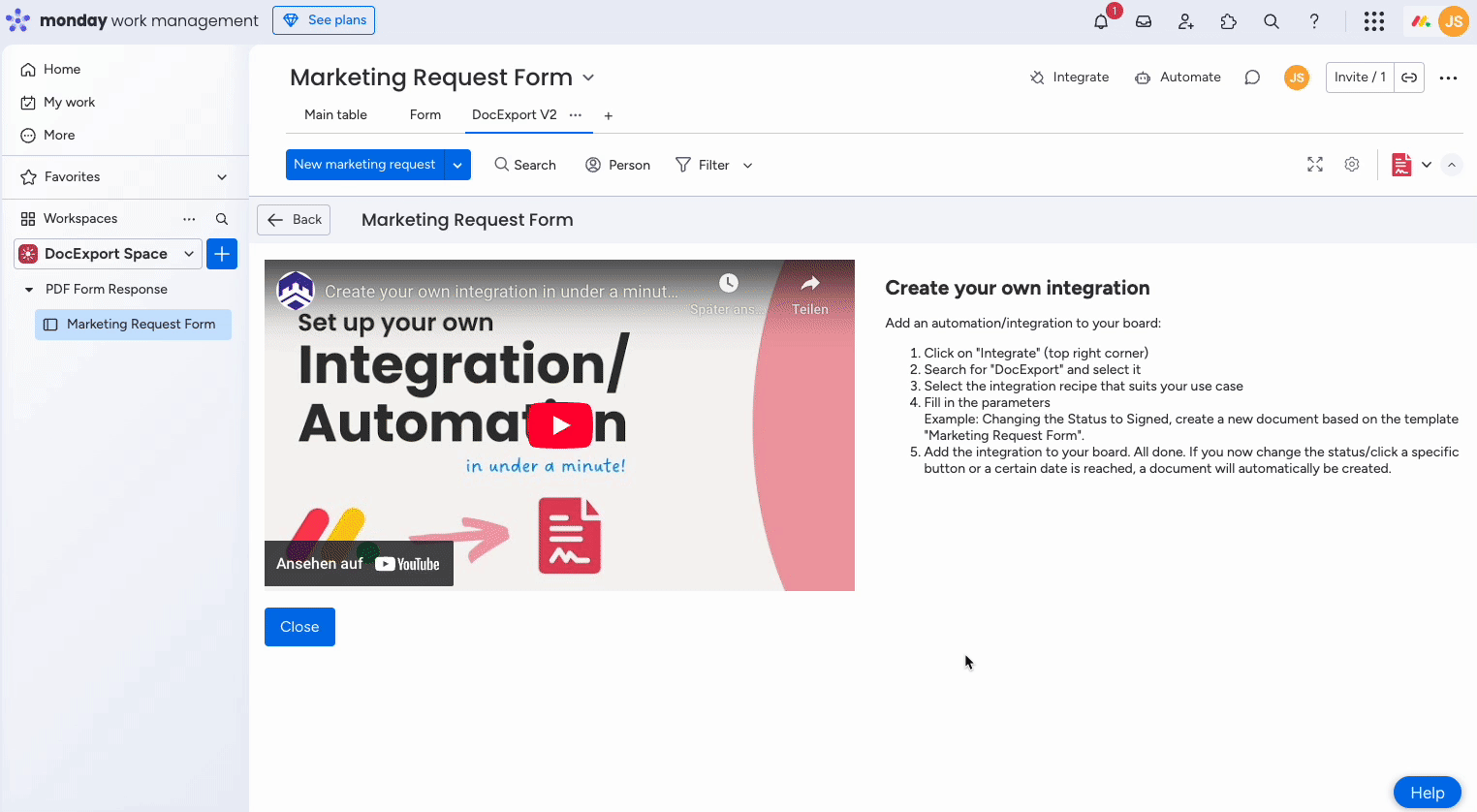The image size is (1477, 812).
Task: Open the notifications bell
Action: 1101,21
